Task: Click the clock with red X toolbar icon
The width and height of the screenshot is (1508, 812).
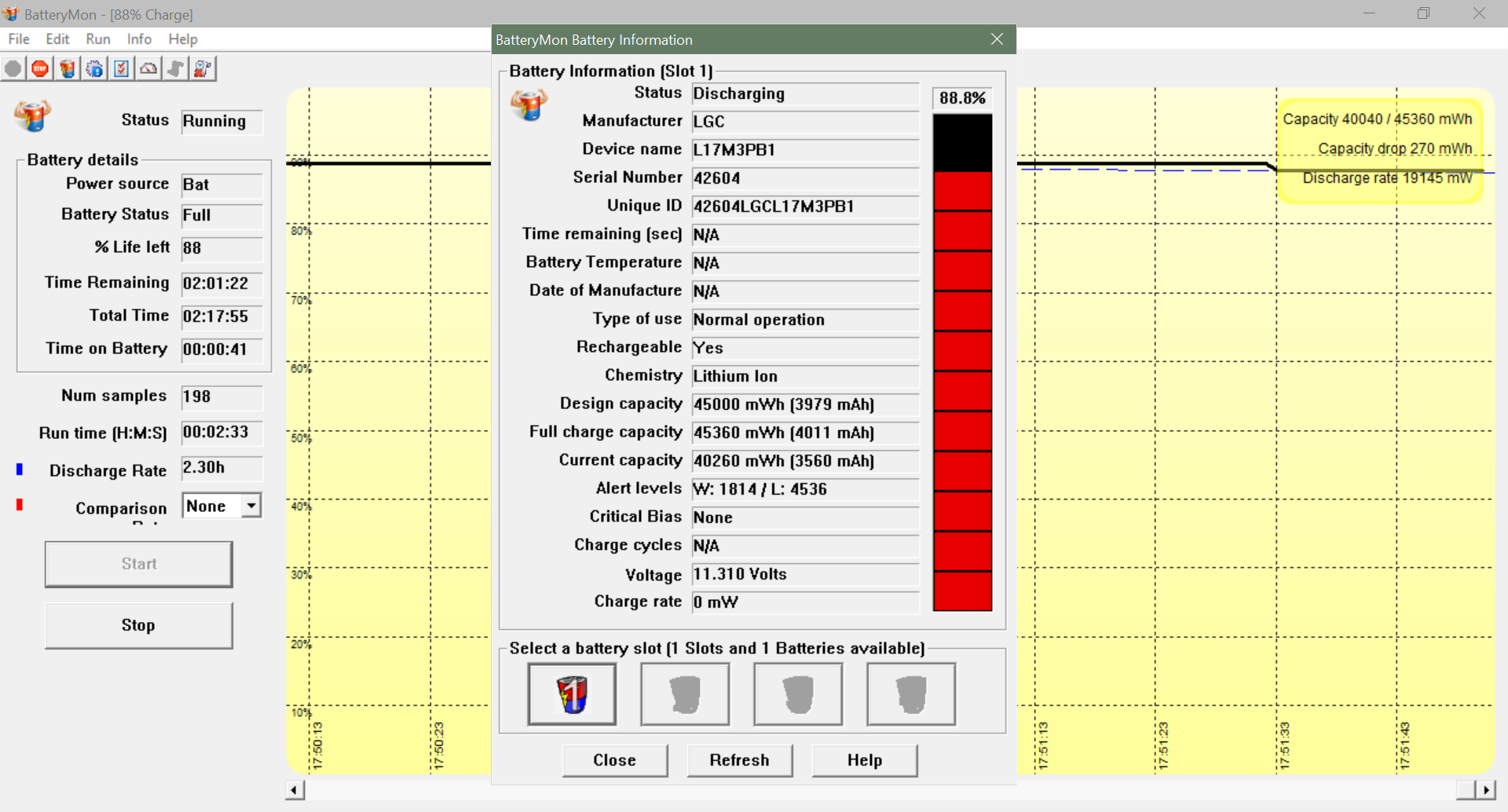Action: click(x=203, y=69)
